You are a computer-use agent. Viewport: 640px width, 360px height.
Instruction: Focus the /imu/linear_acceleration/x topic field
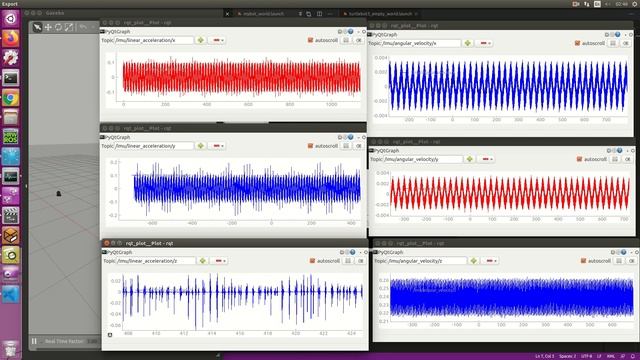[154, 40]
